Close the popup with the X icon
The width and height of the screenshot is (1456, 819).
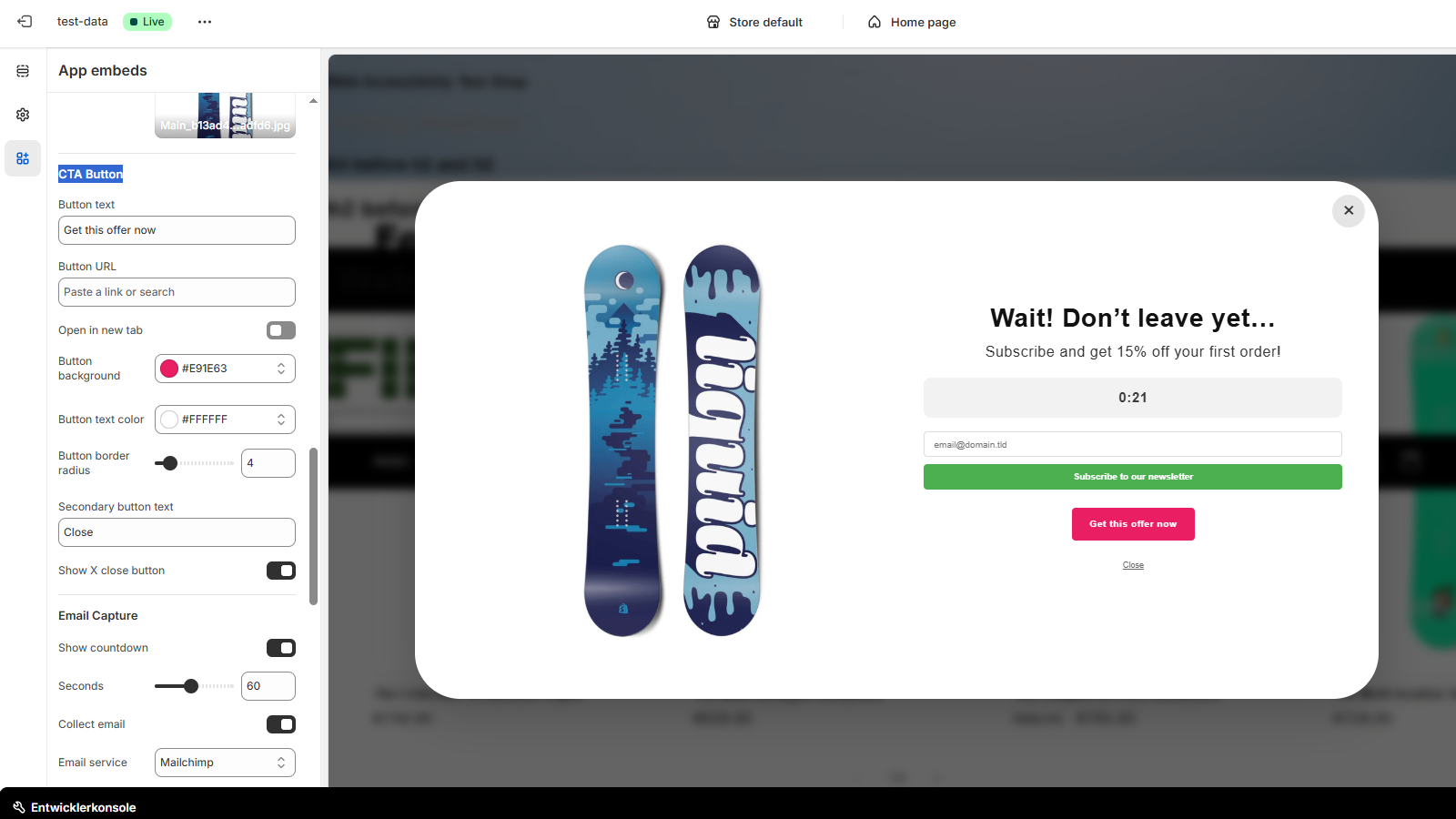[1349, 210]
